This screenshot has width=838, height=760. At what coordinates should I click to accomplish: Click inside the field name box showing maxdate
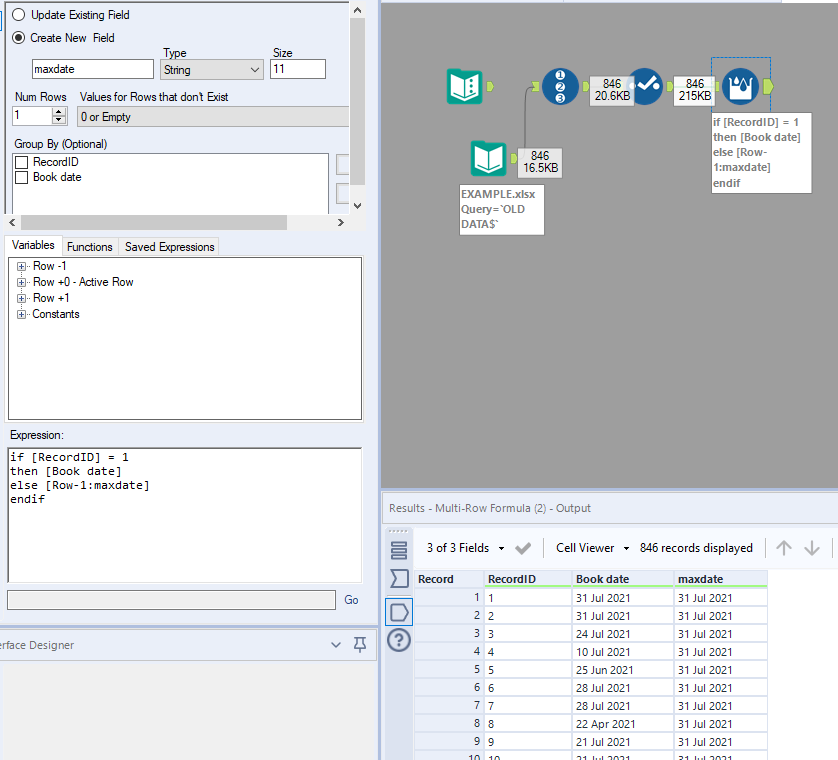[x=92, y=69]
